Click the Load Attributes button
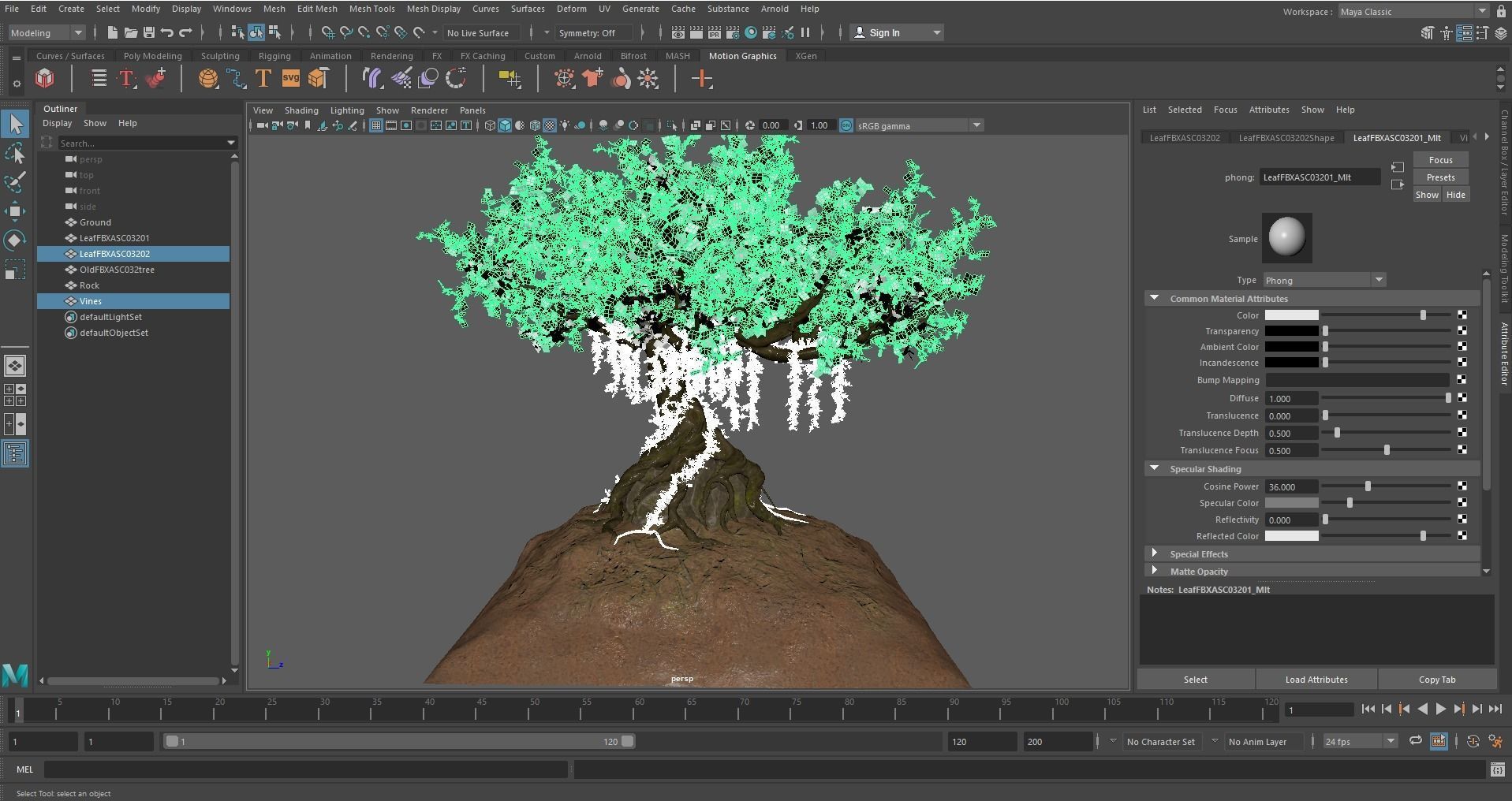This screenshot has height=801, width=1512. click(x=1316, y=680)
